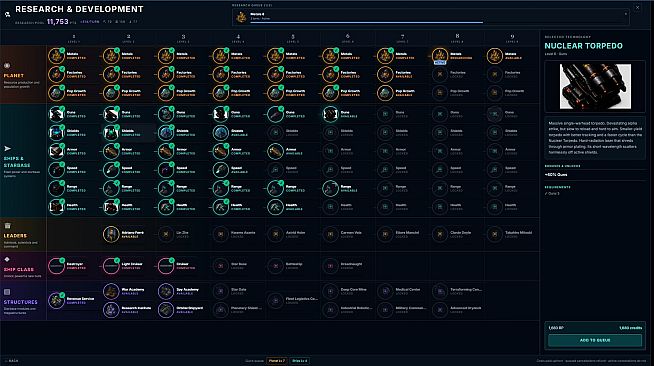Viewport: 654px width, 366px height.
Task: Inspect the locked Star Base ship class
Action: [221, 266]
